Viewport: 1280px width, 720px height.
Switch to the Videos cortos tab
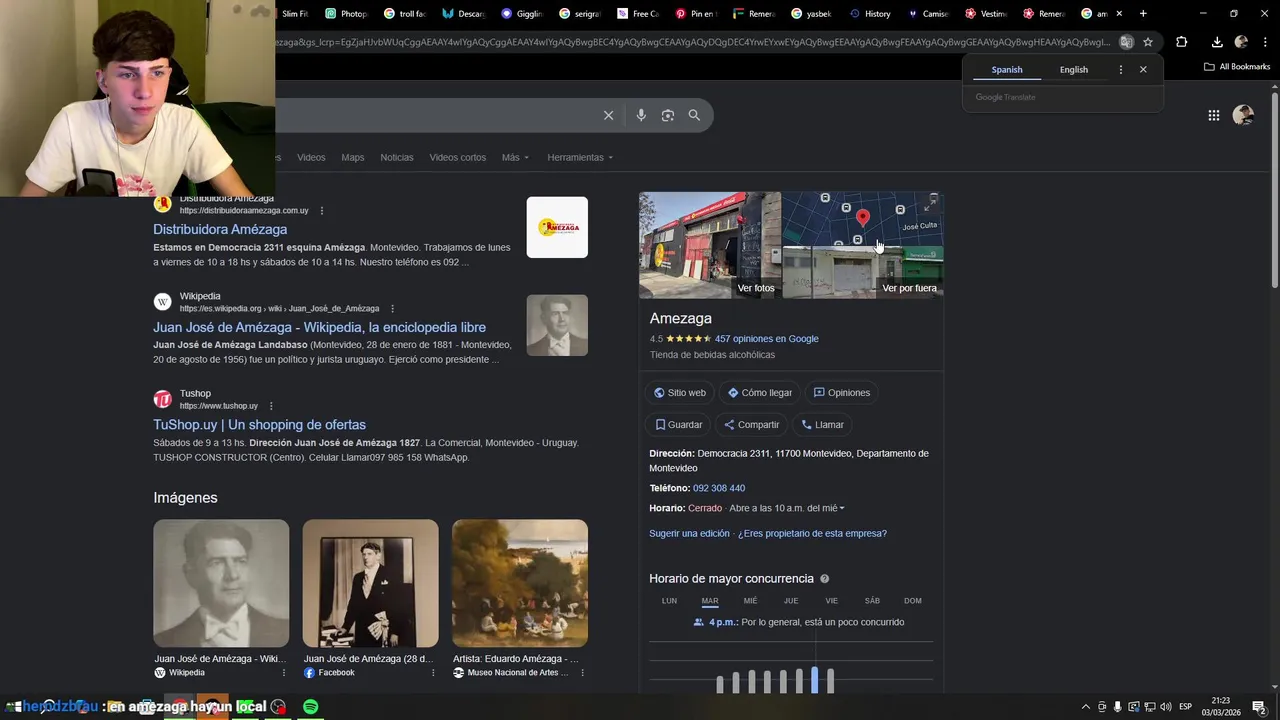click(458, 158)
